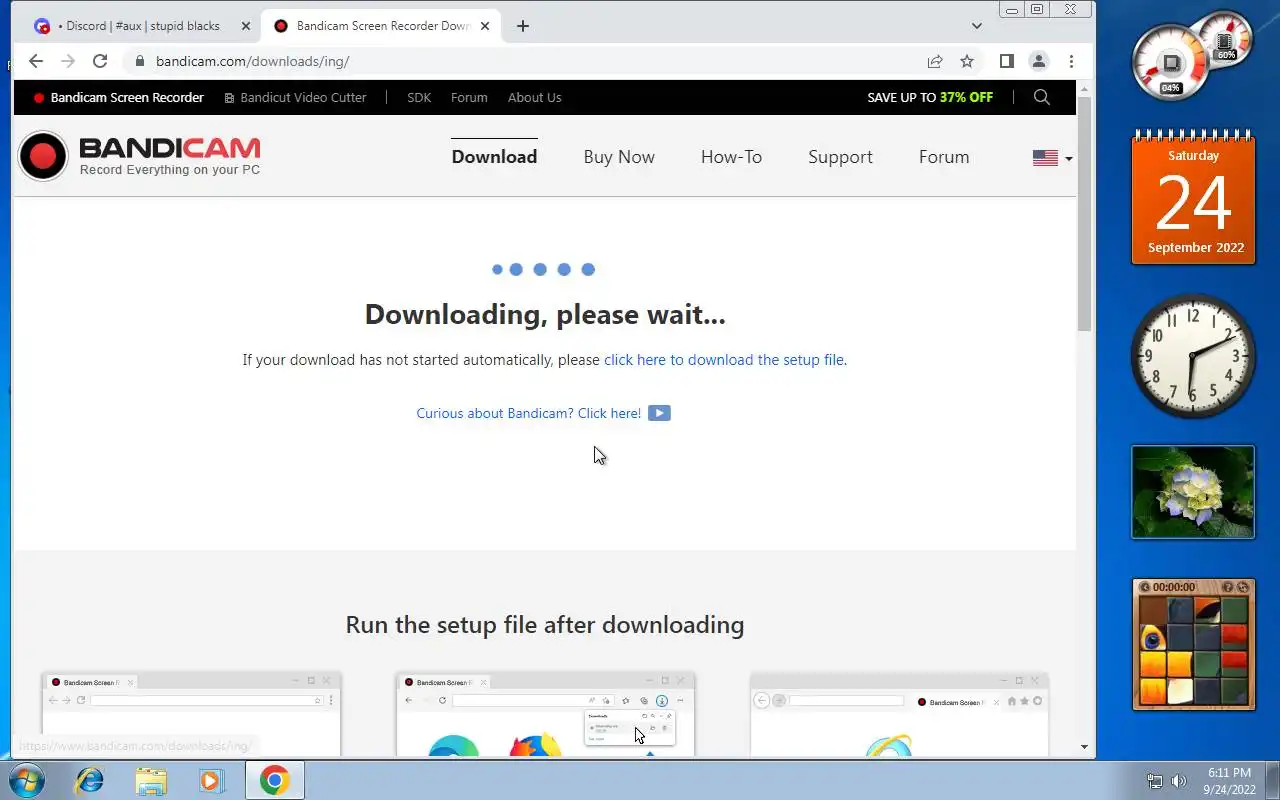Viewport: 1280px width, 800px height.
Task: Open the language flag dropdown
Action: point(1052,158)
